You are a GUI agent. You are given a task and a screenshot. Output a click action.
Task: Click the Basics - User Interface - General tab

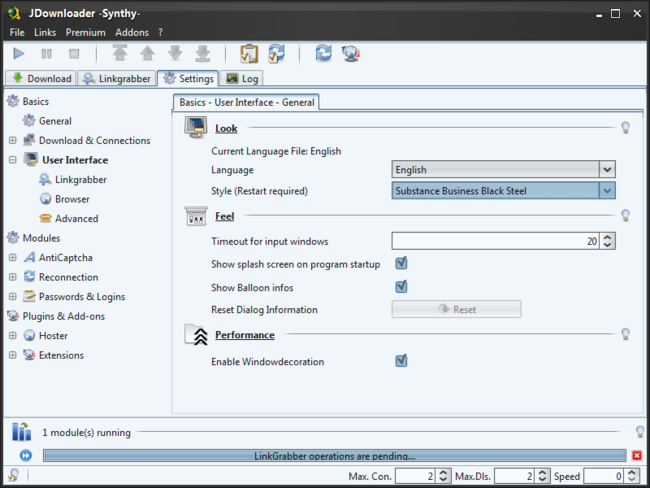click(x=246, y=102)
